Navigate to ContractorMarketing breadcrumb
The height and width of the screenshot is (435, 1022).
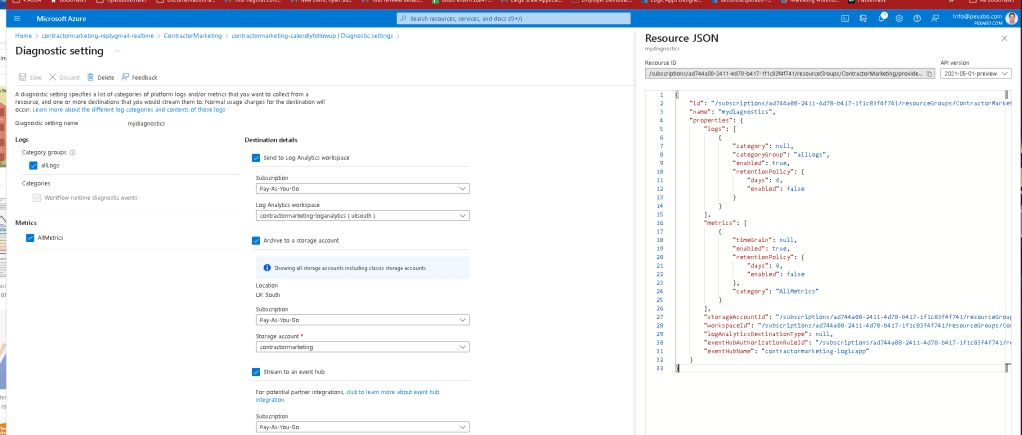coord(192,36)
